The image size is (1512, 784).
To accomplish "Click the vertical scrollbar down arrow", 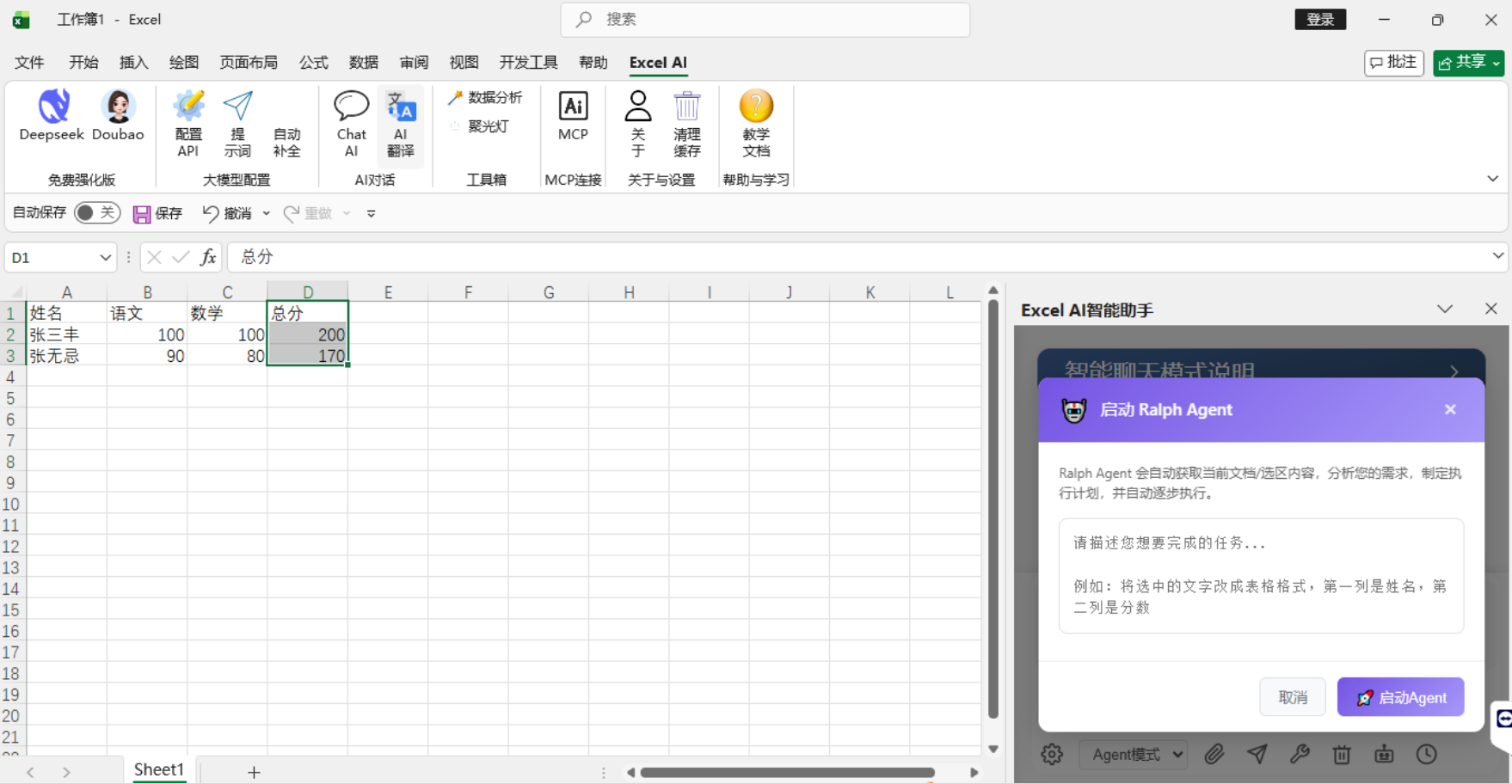I will point(993,749).
